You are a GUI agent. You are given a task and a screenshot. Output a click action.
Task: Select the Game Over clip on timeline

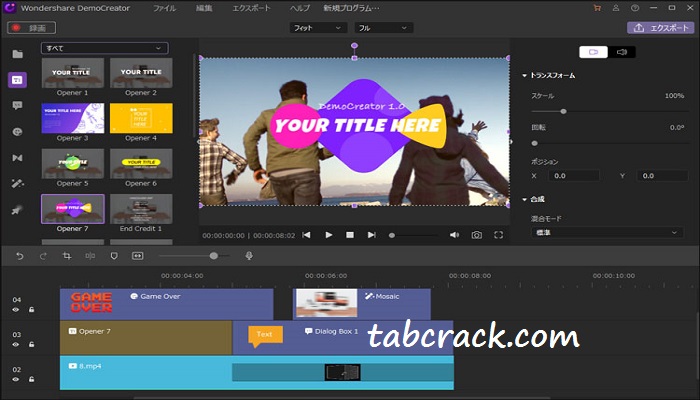pyautogui.click(x=167, y=304)
